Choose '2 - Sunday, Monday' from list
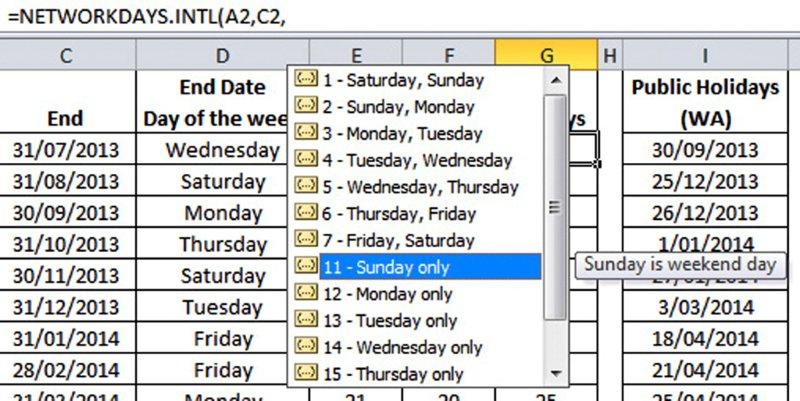This screenshot has width=800, height=401. (x=398, y=107)
